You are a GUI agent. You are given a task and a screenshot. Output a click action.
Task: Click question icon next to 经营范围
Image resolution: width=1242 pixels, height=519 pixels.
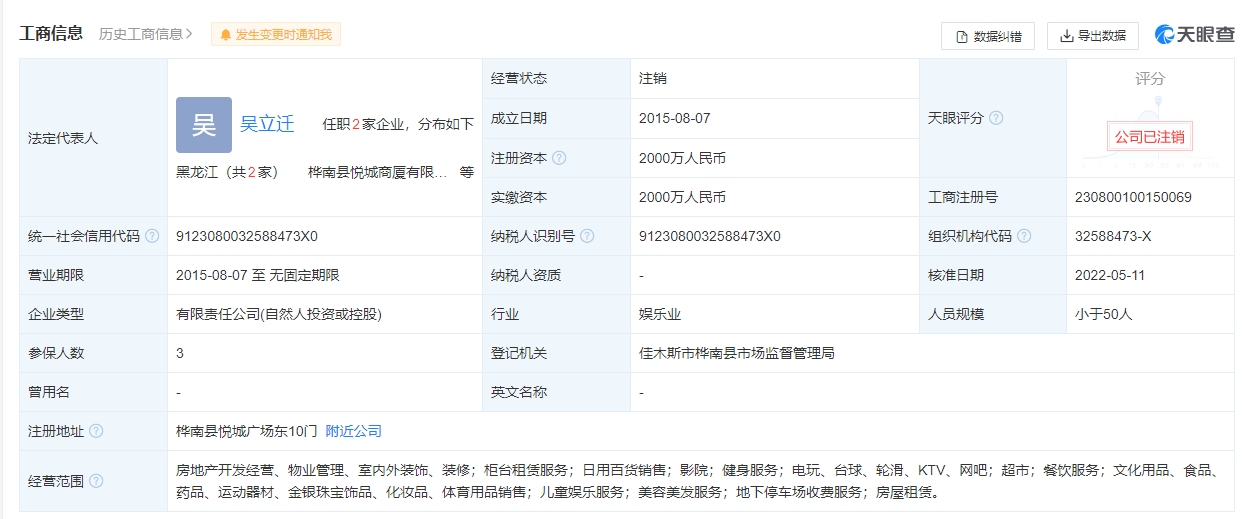coord(96,481)
